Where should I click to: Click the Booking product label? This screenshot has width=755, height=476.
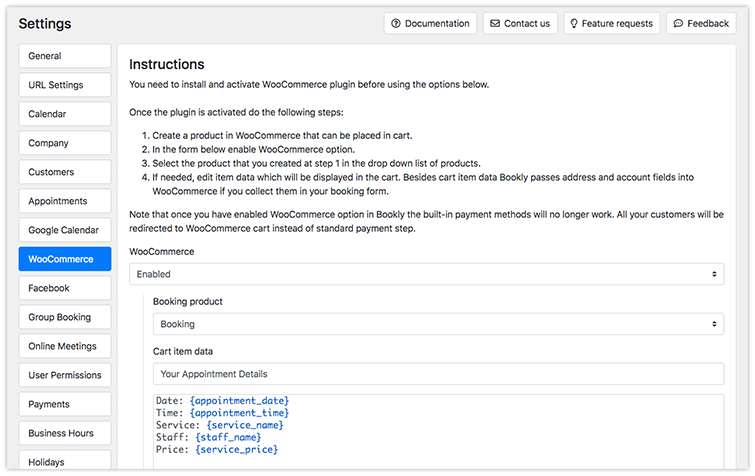[188, 302]
